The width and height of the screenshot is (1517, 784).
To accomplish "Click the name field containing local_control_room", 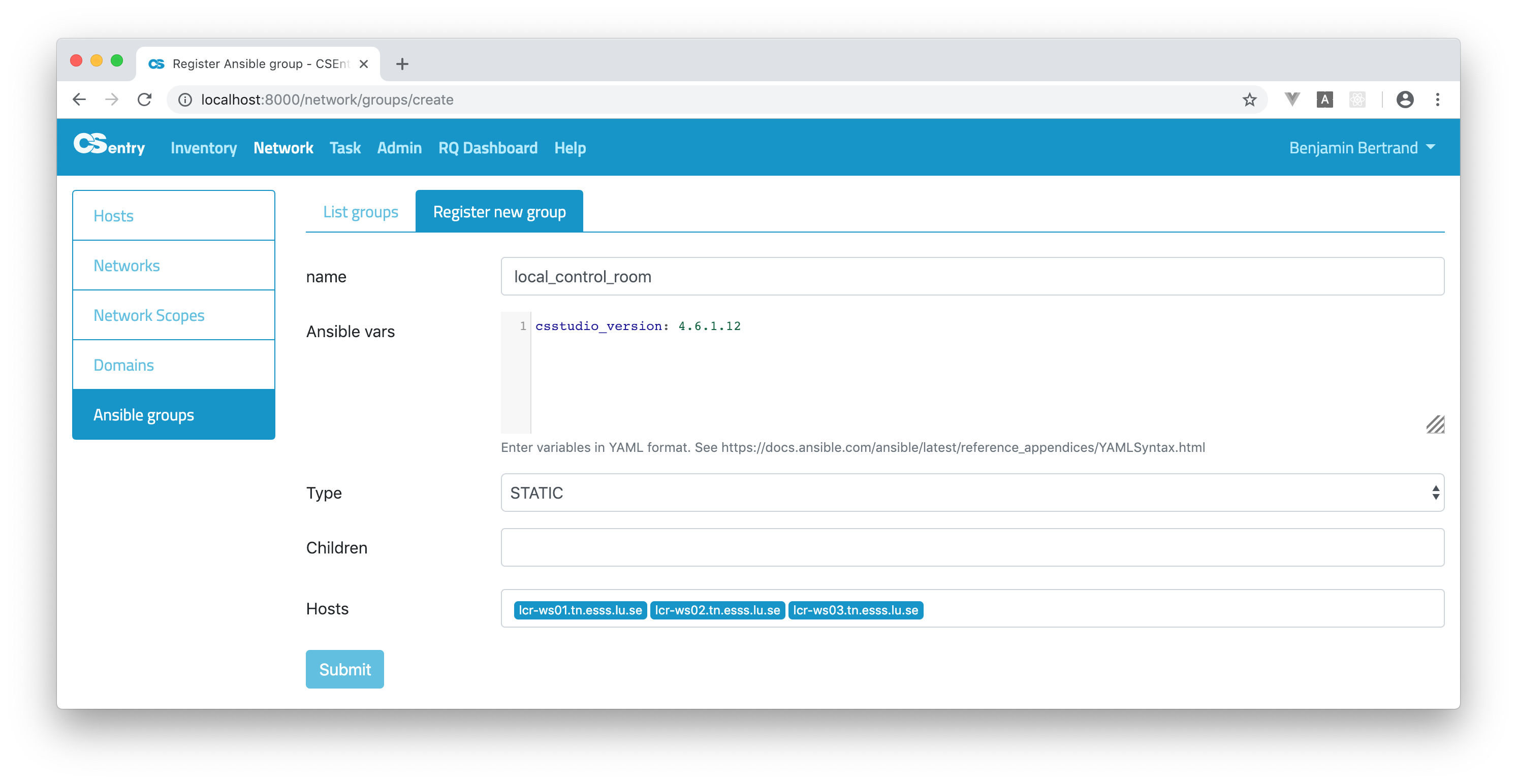I will pyautogui.click(x=972, y=276).
